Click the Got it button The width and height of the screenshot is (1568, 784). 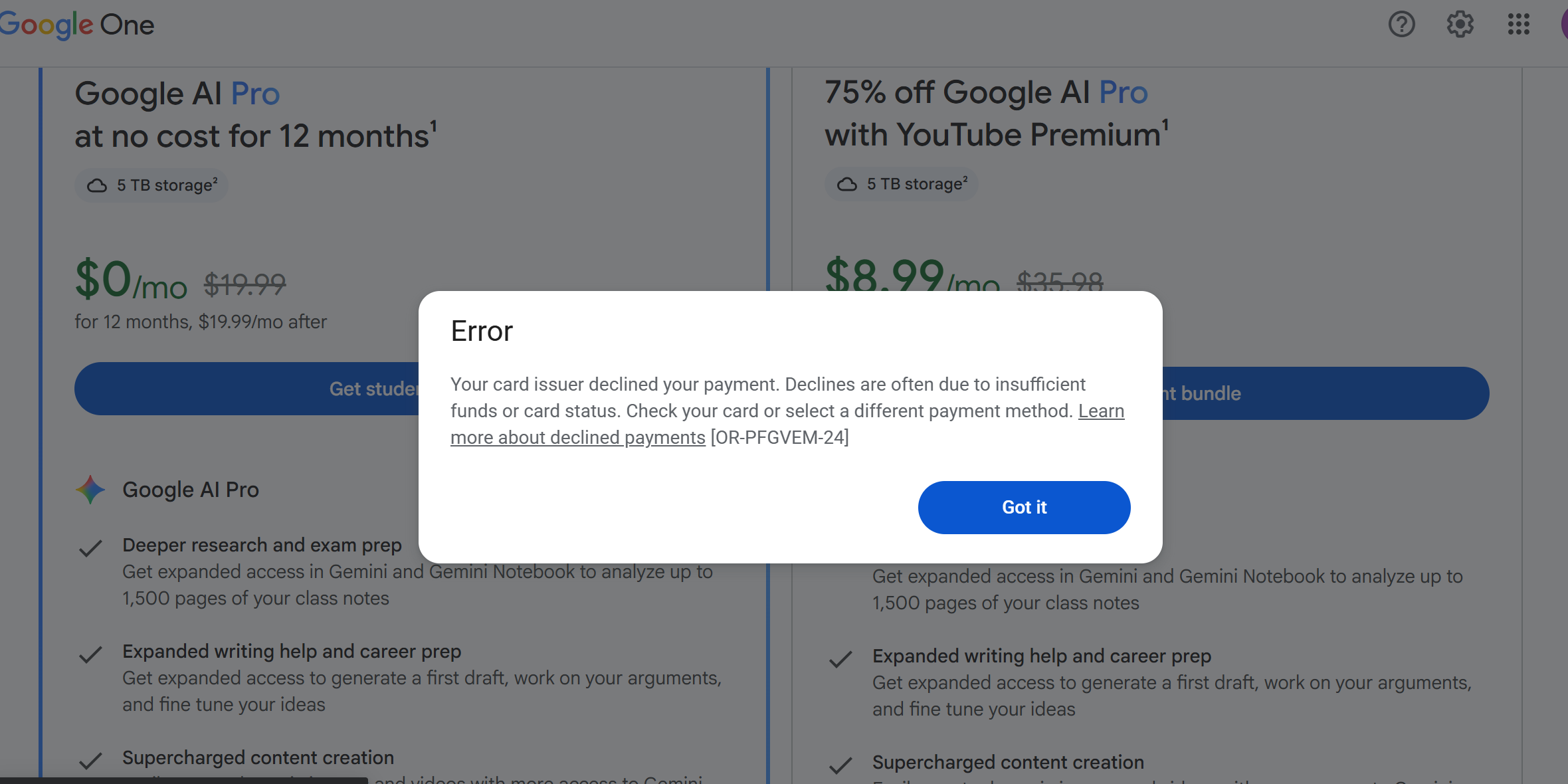(x=1024, y=508)
